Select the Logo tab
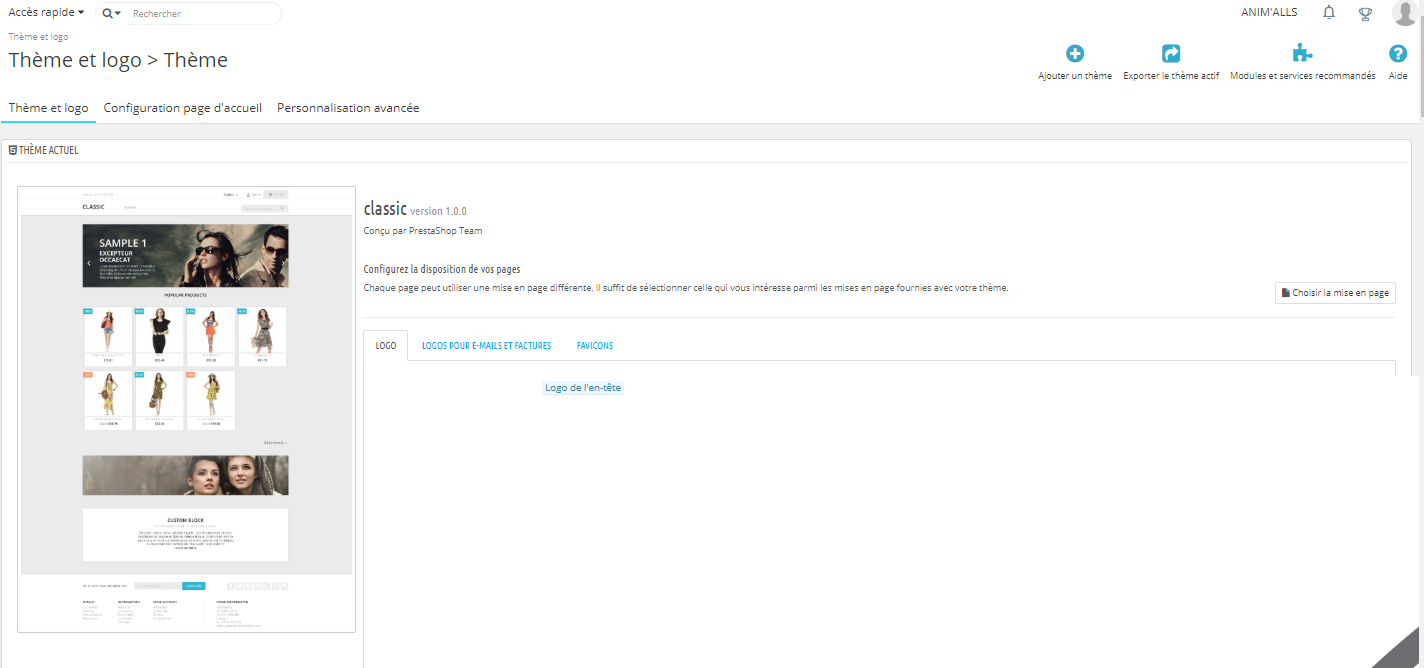 click(x=385, y=346)
